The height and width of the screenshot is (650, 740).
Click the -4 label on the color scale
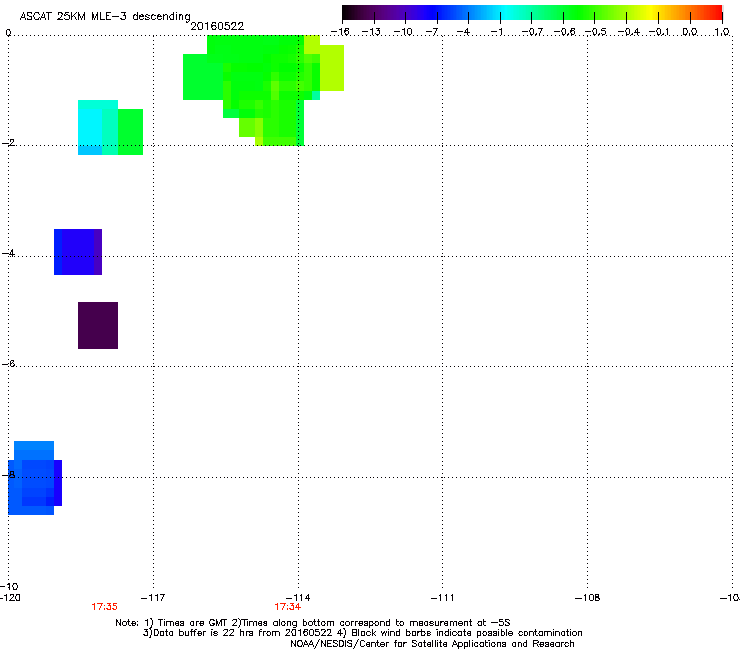click(x=463, y=32)
